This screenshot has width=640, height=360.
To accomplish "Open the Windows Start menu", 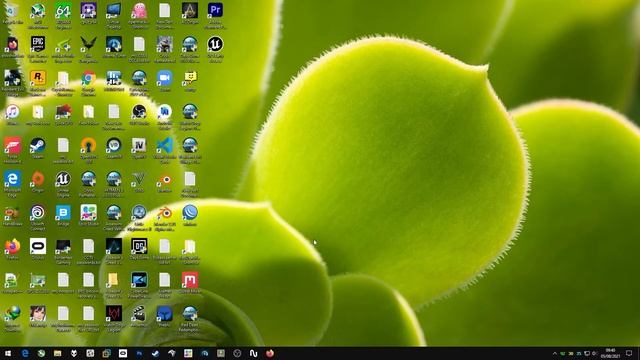I will tap(8, 353).
